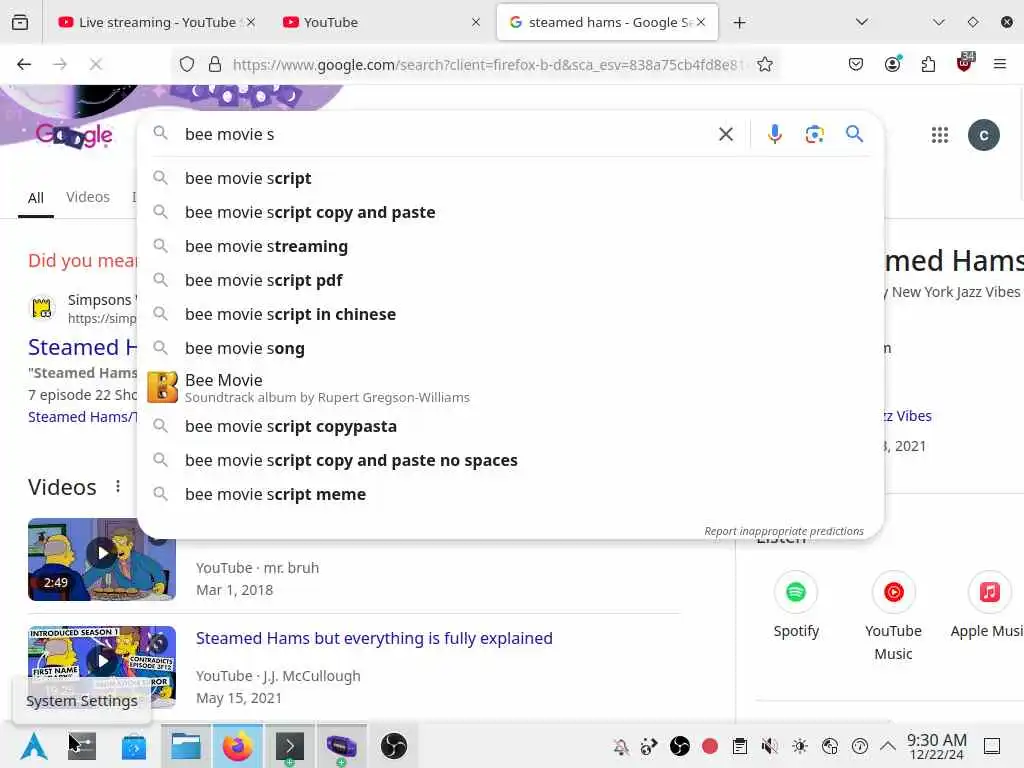Switch to the Videos results tab
This screenshot has width=1024, height=768.
tap(88, 197)
